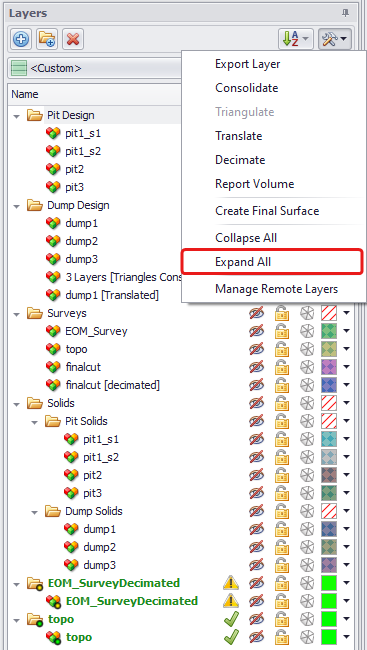
Task: Open the <Custom> view dropdown
Action: (95, 68)
